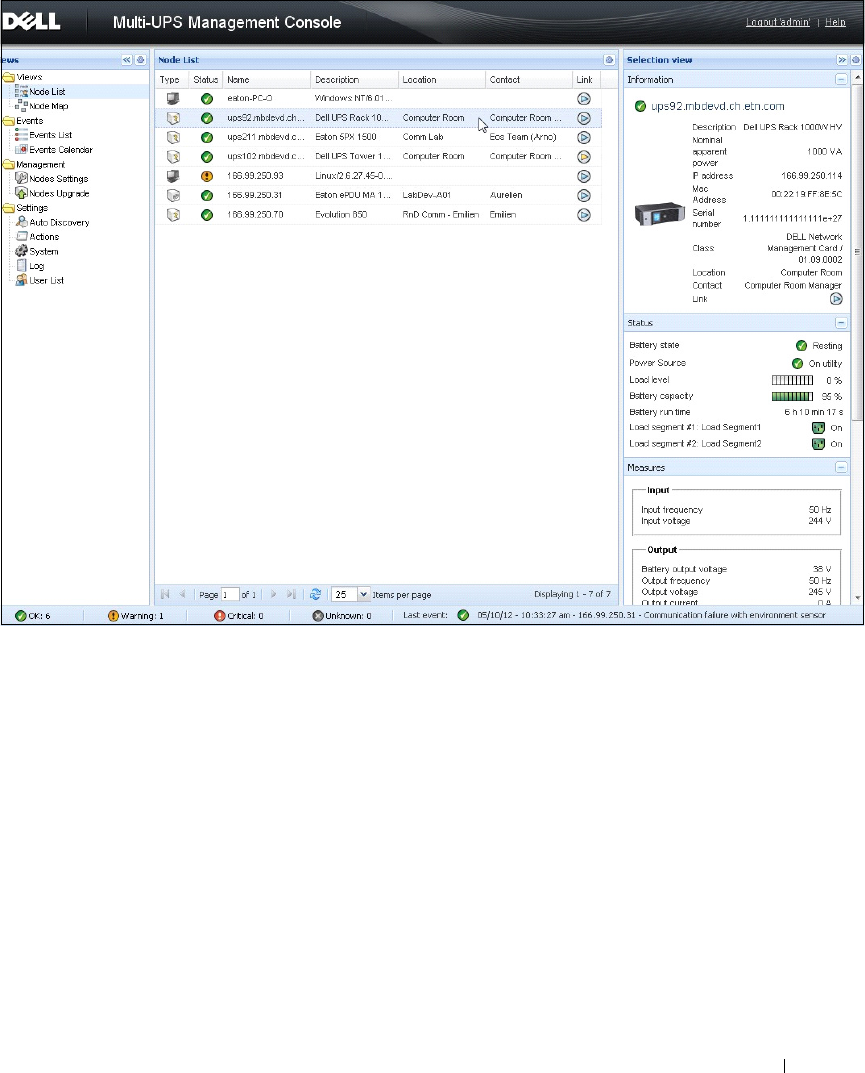Click the Warning count status bar icon
This screenshot has height=1073, width=865.
(114, 616)
